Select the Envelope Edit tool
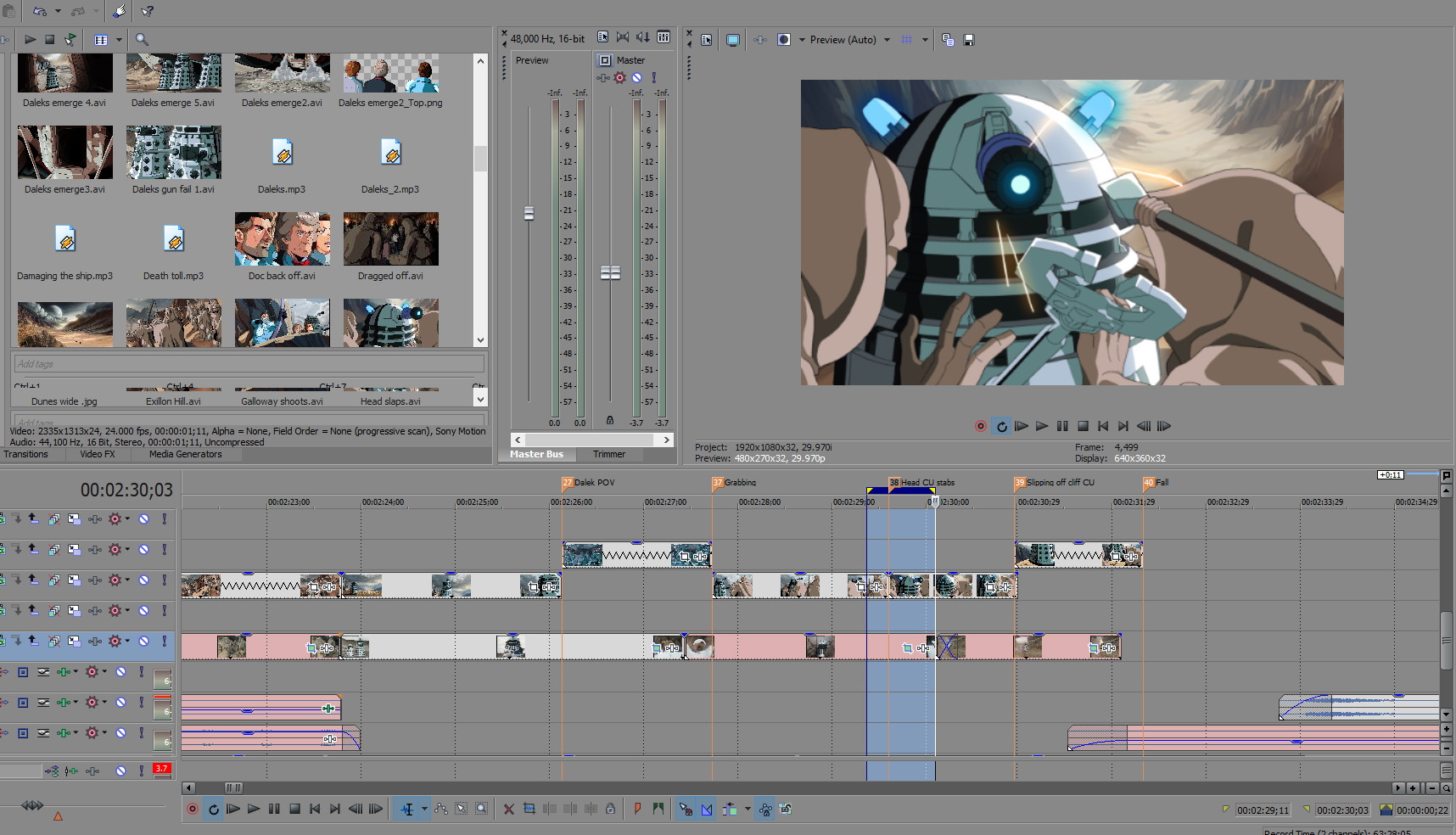This screenshot has width=1456, height=835. [x=441, y=810]
